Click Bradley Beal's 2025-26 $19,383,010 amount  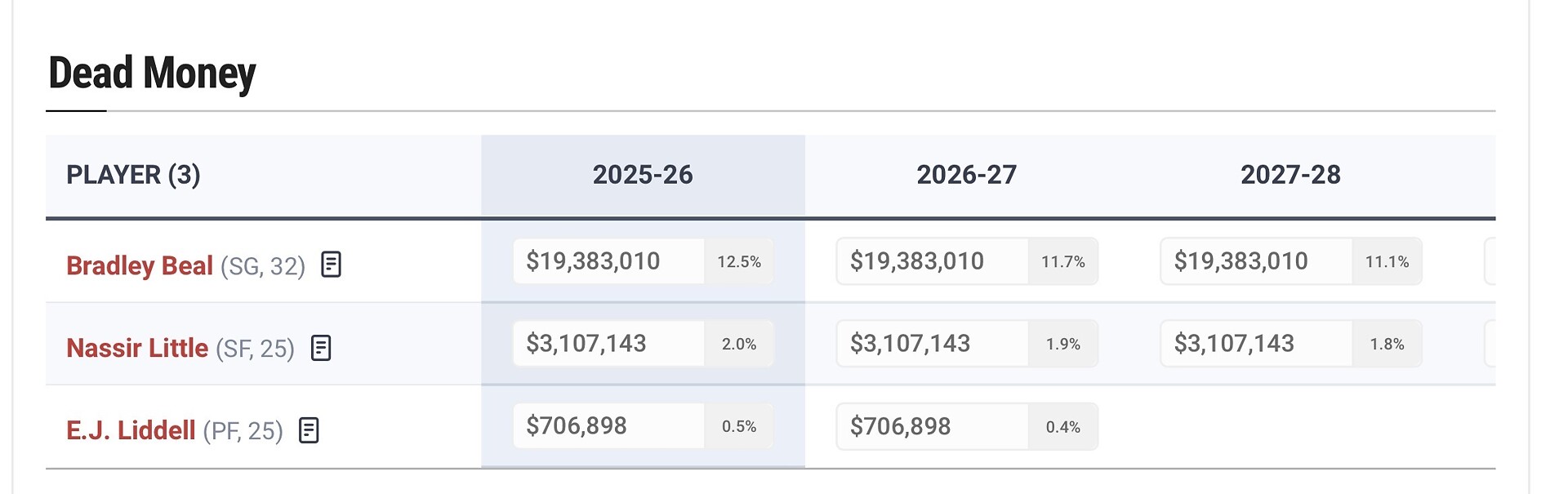click(593, 261)
